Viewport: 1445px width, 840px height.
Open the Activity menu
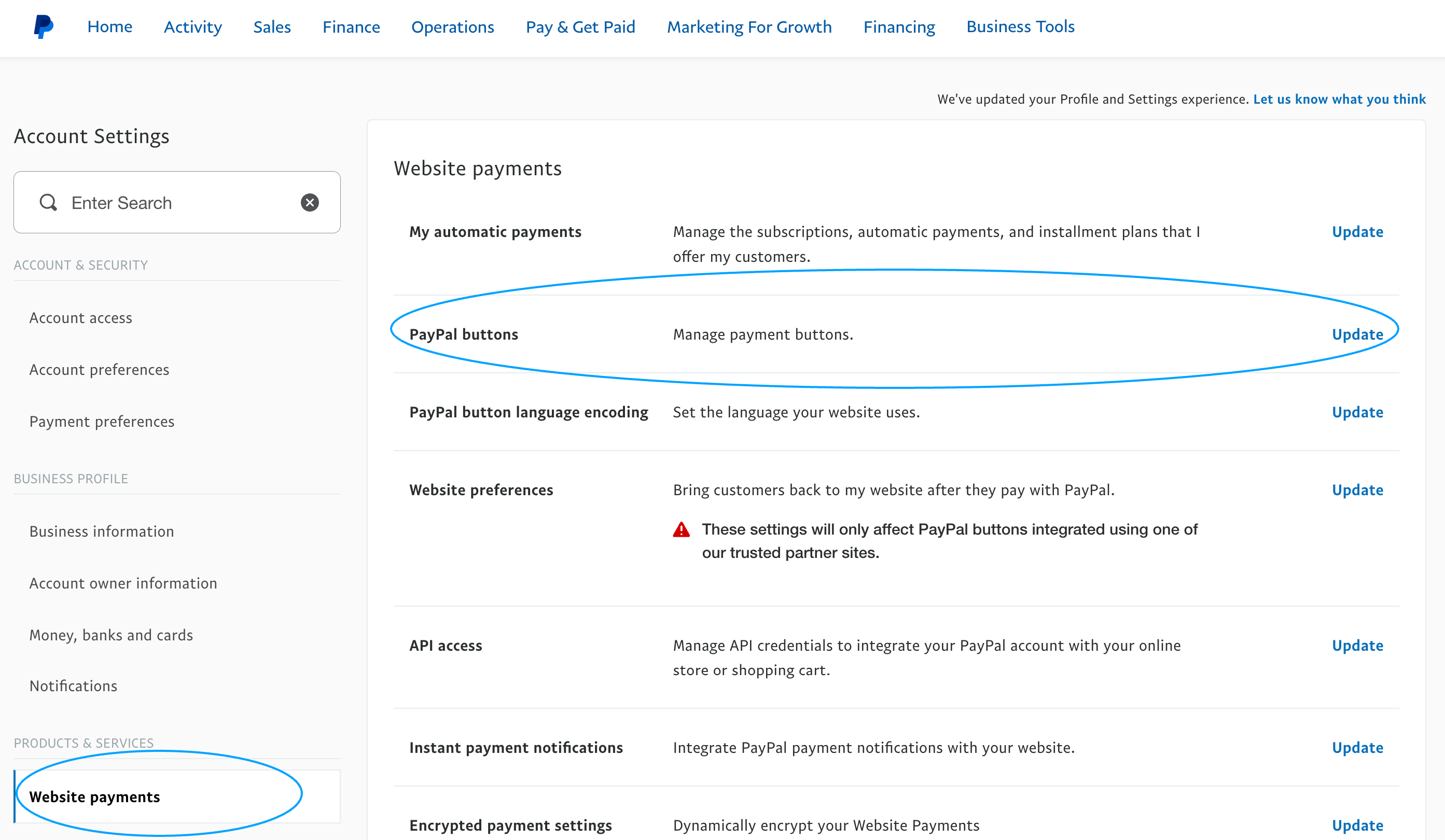pyautogui.click(x=192, y=27)
